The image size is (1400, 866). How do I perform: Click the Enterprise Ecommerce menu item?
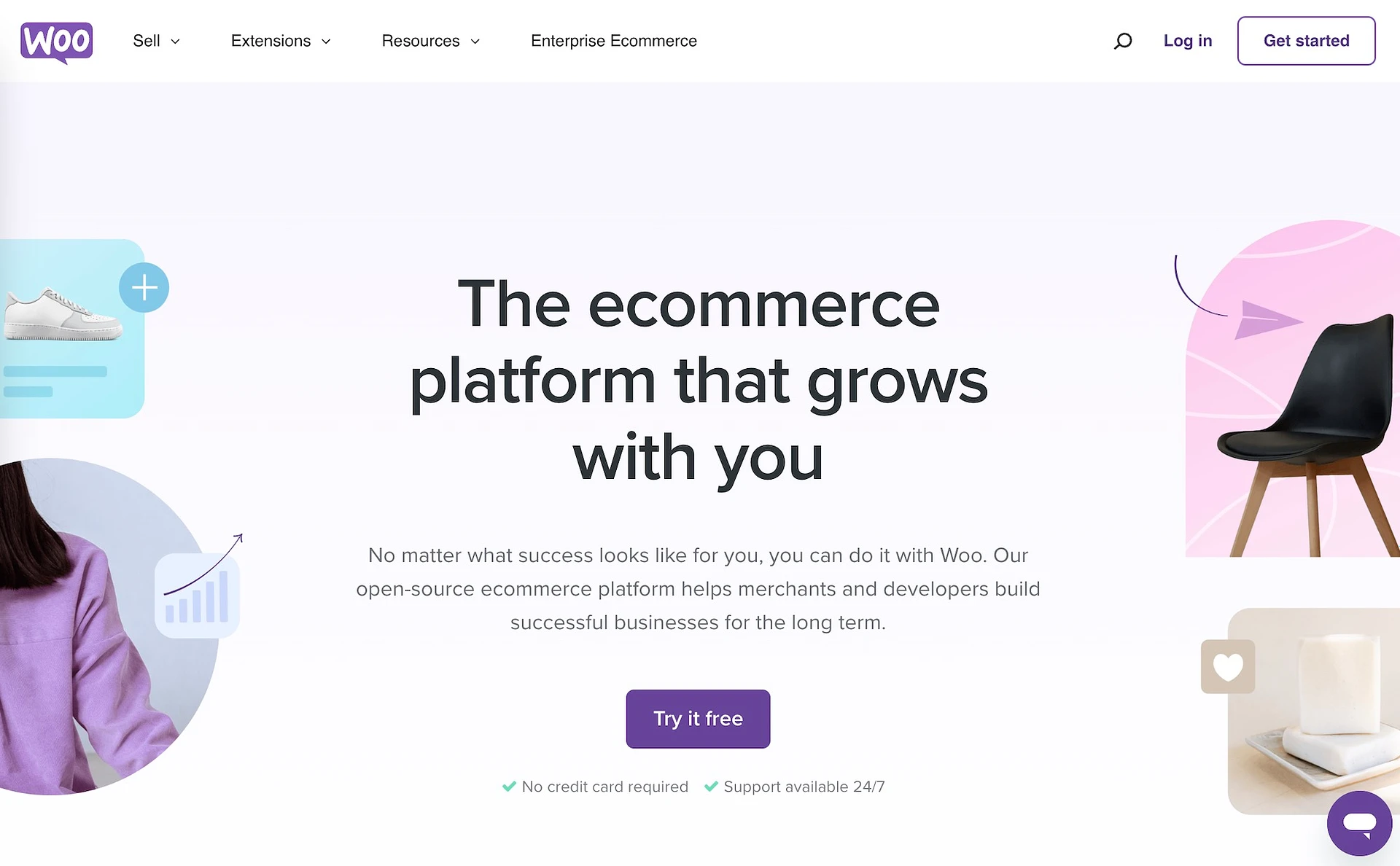[614, 41]
